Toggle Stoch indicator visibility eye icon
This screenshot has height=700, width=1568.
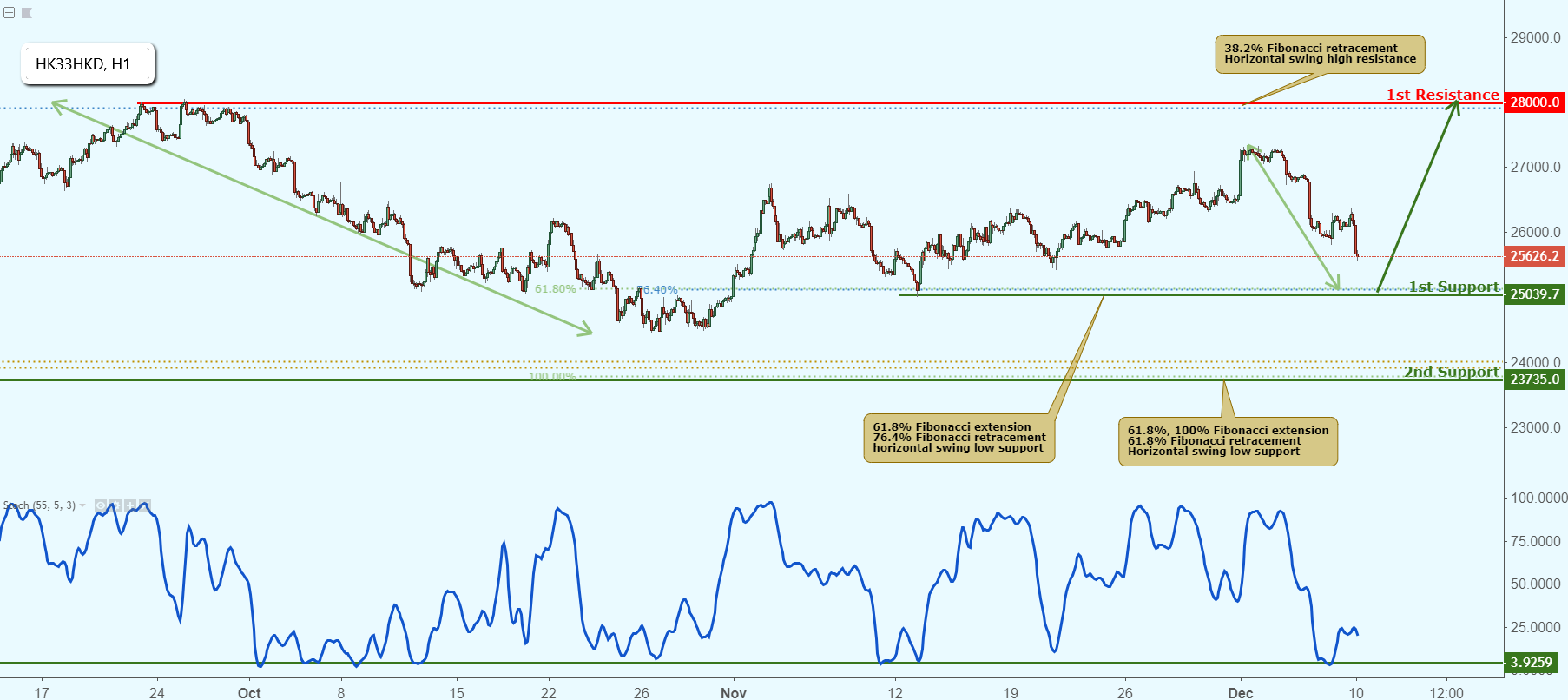click(101, 505)
